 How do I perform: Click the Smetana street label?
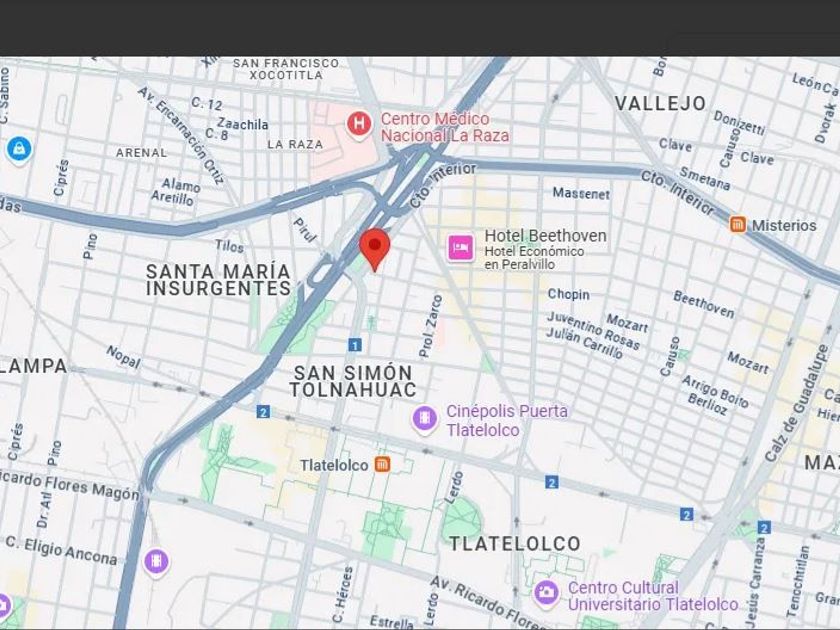(704, 179)
